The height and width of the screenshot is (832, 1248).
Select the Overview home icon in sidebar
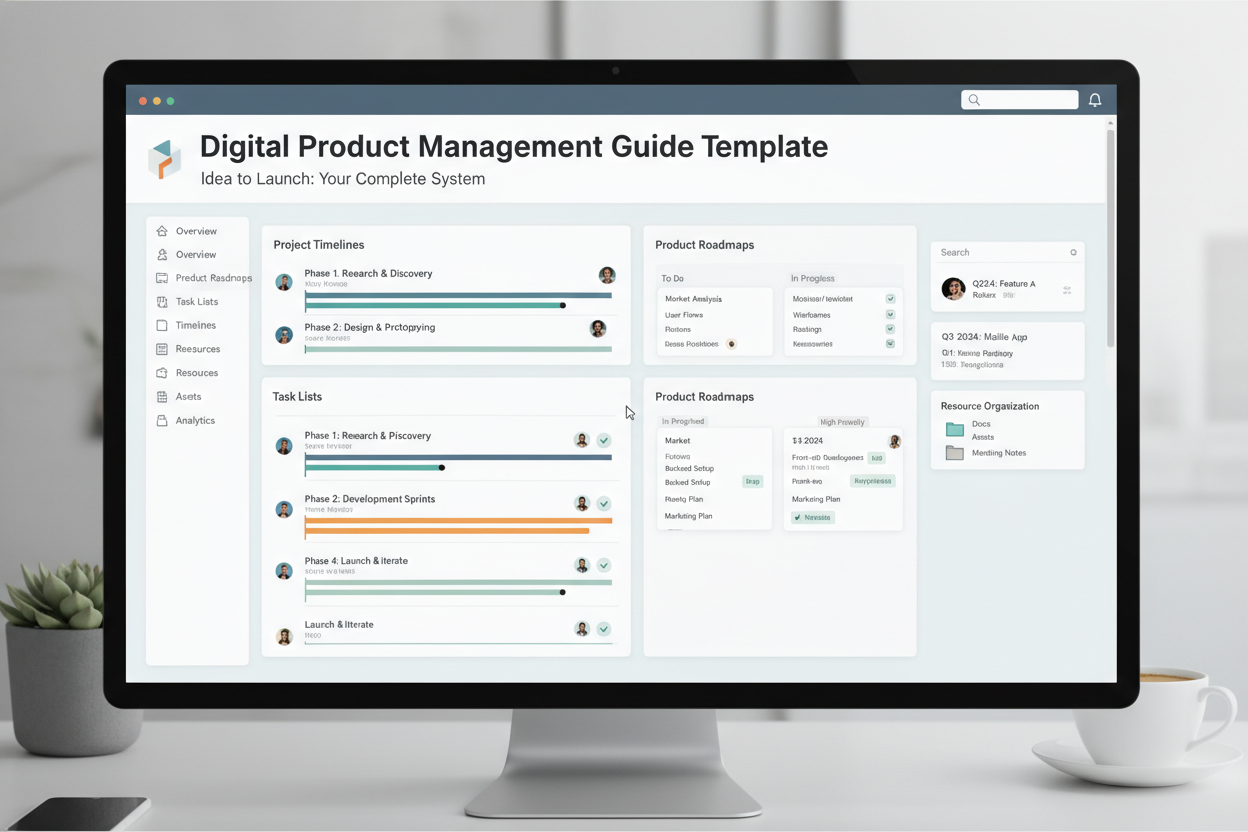click(x=162, y=231)
